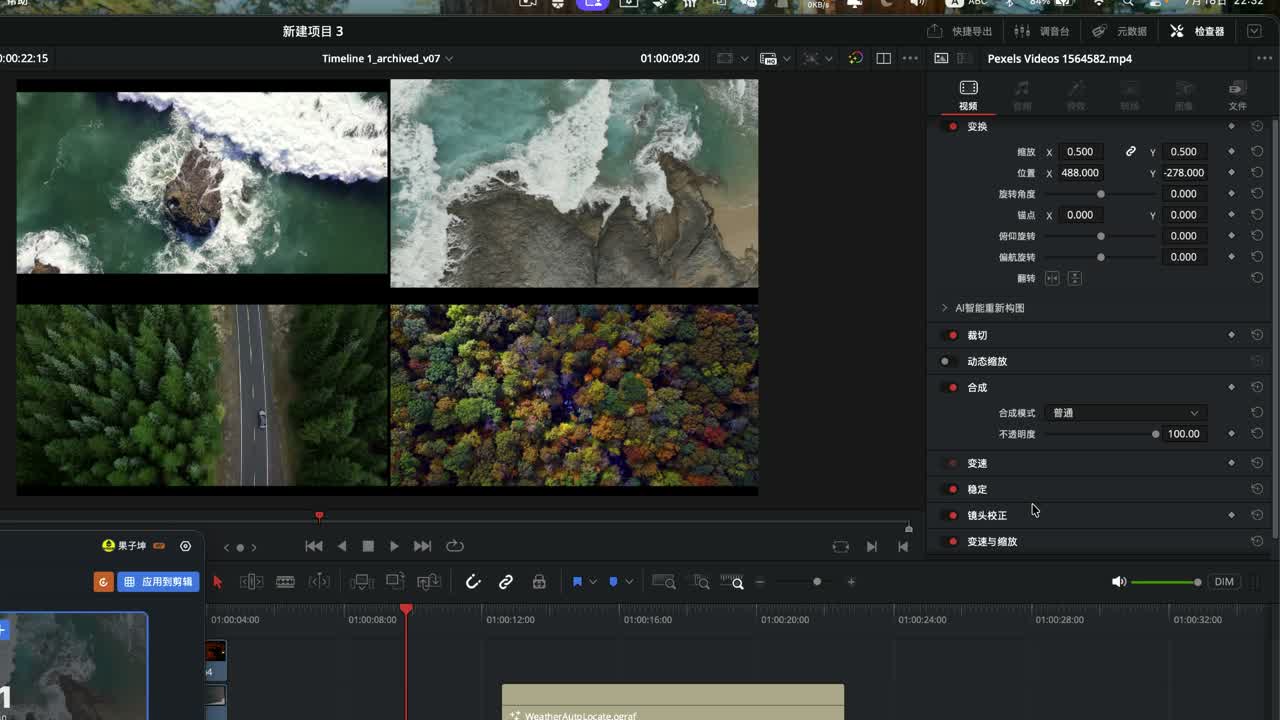The image size is (1280, 720).
Task: Click the blue flag icon
Action: coord(577,582)
